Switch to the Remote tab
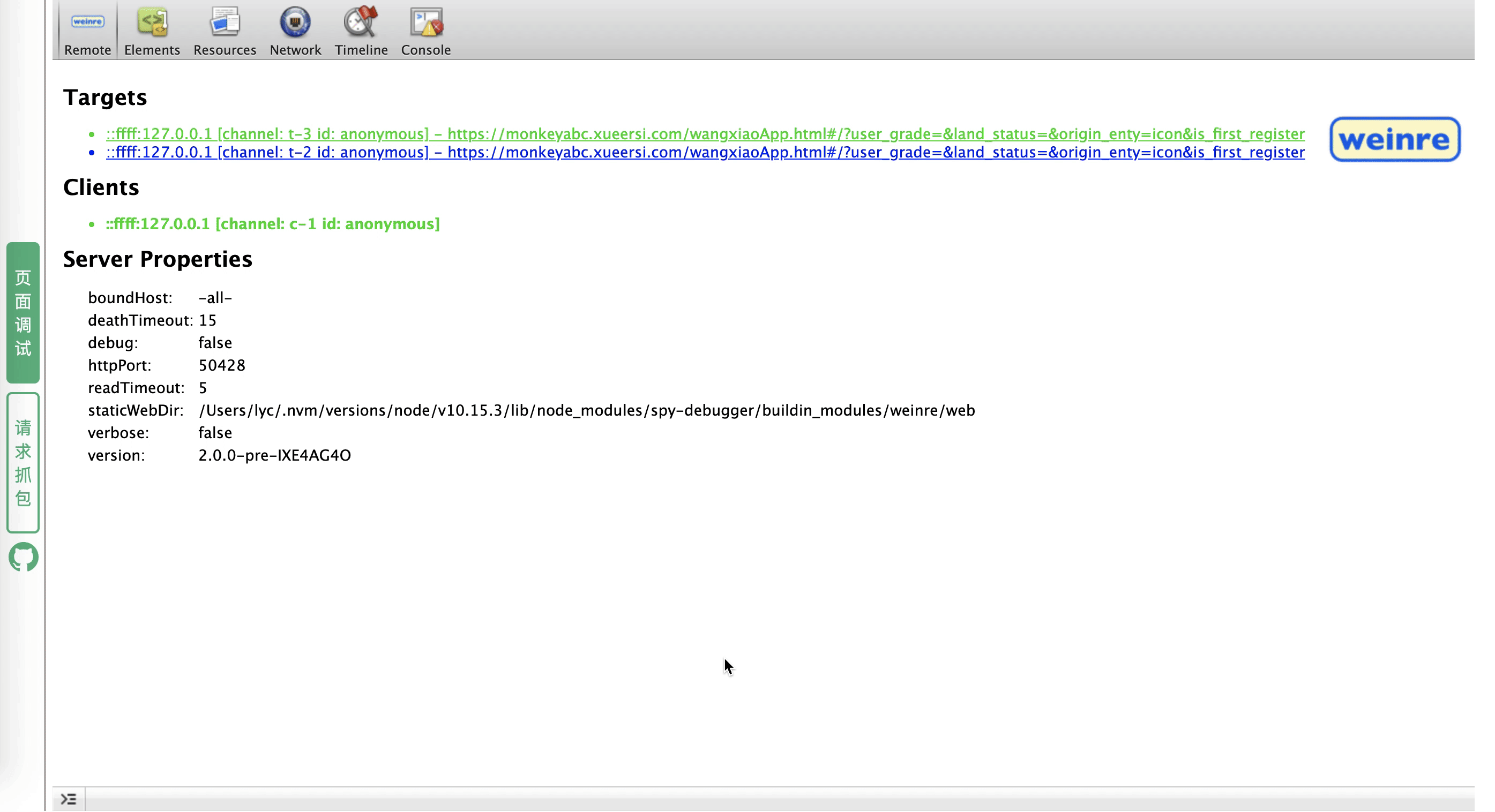The height and width of the screenshot is (812, 1495). click(x=88, y=30)
